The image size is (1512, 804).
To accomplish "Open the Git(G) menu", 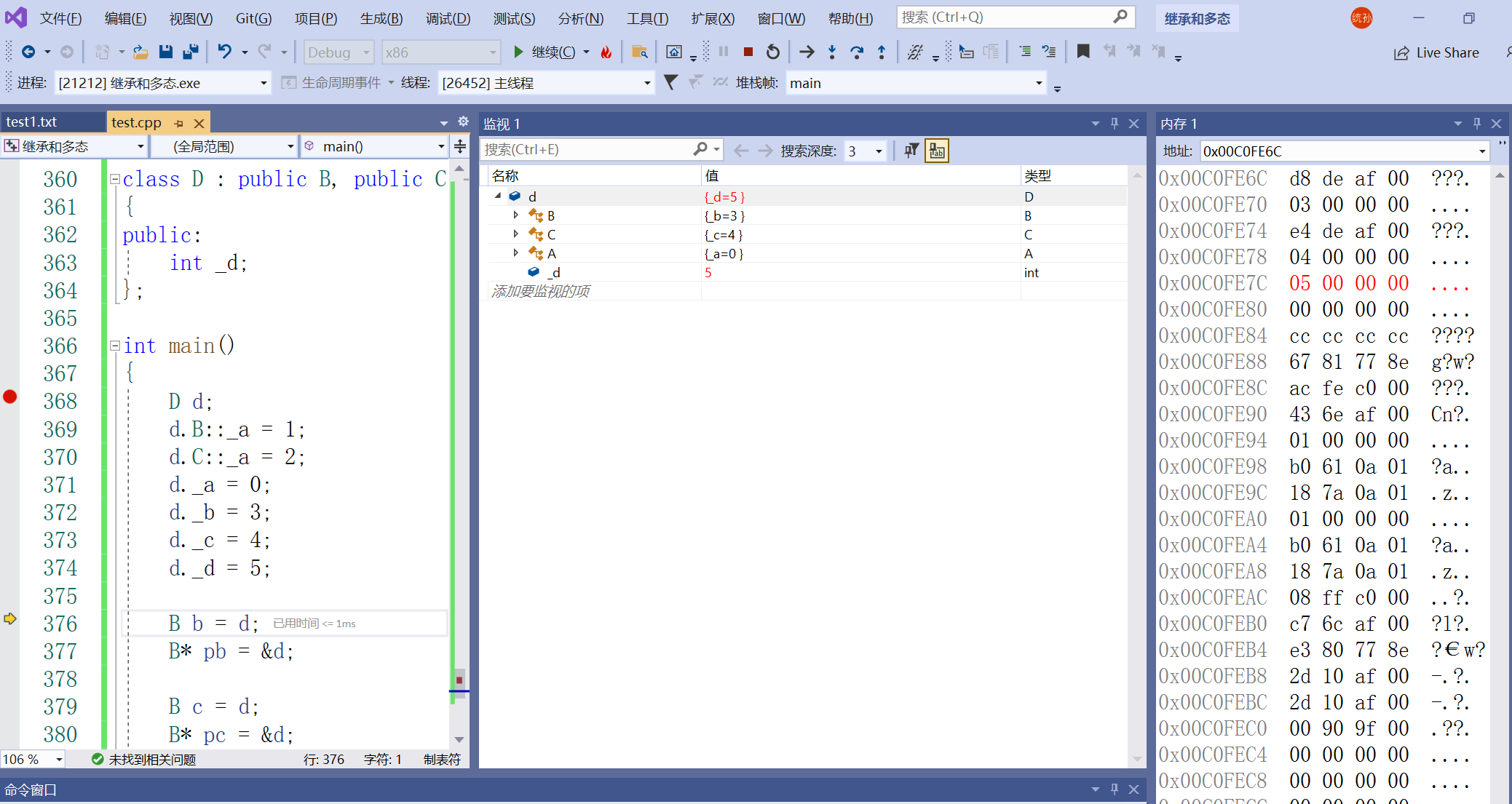I will click(253, 18).
